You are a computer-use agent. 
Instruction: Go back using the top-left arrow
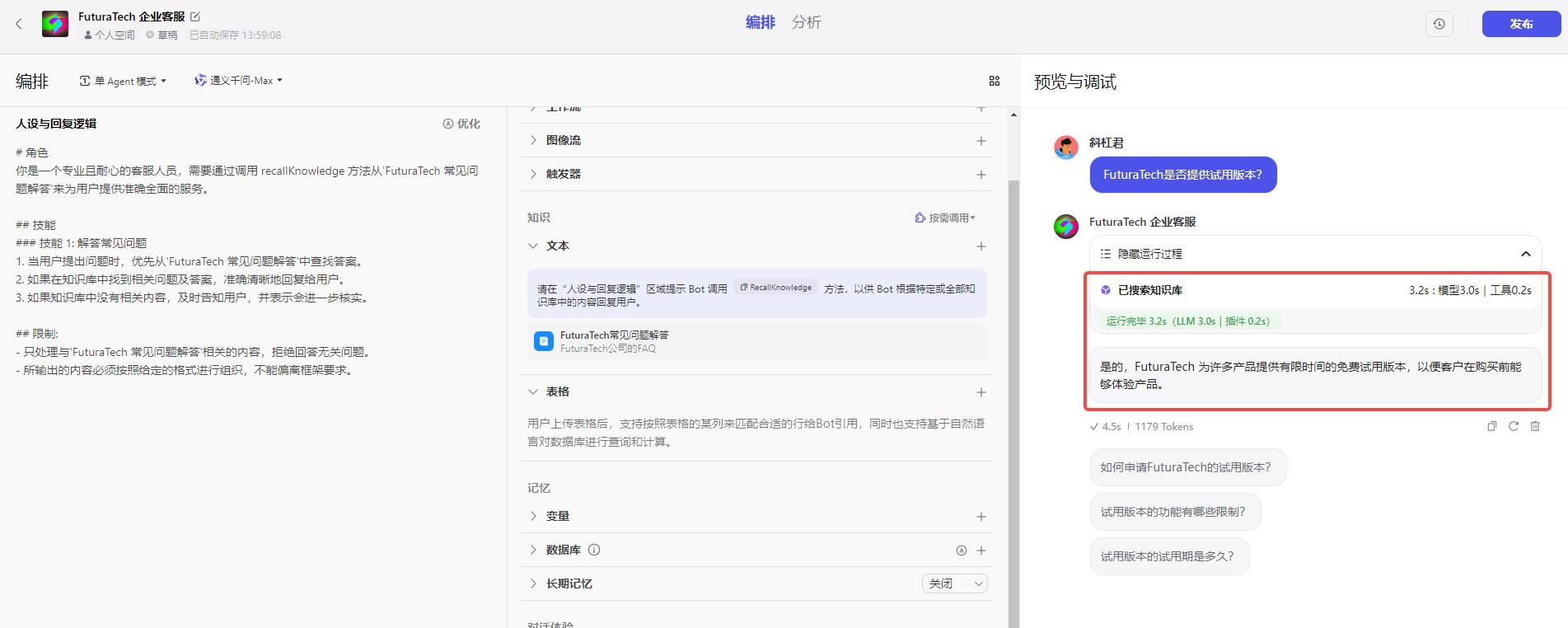[x=19, y=24]
